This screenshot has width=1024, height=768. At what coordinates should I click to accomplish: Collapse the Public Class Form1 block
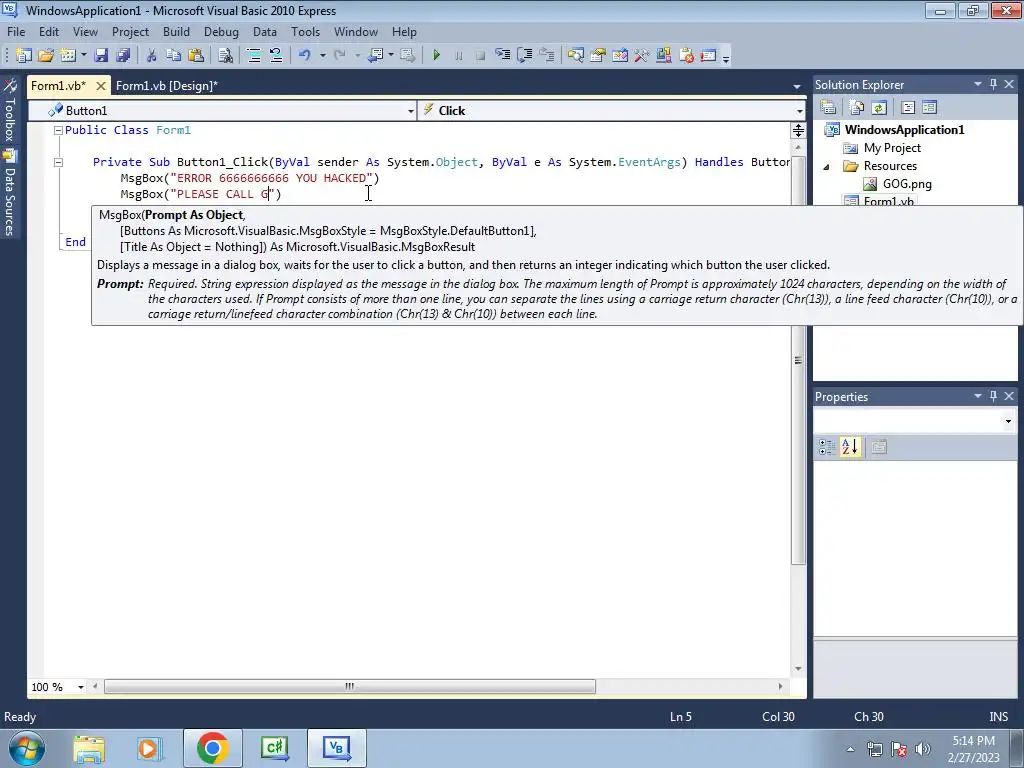pyautogui.click(x=58, y=130)
